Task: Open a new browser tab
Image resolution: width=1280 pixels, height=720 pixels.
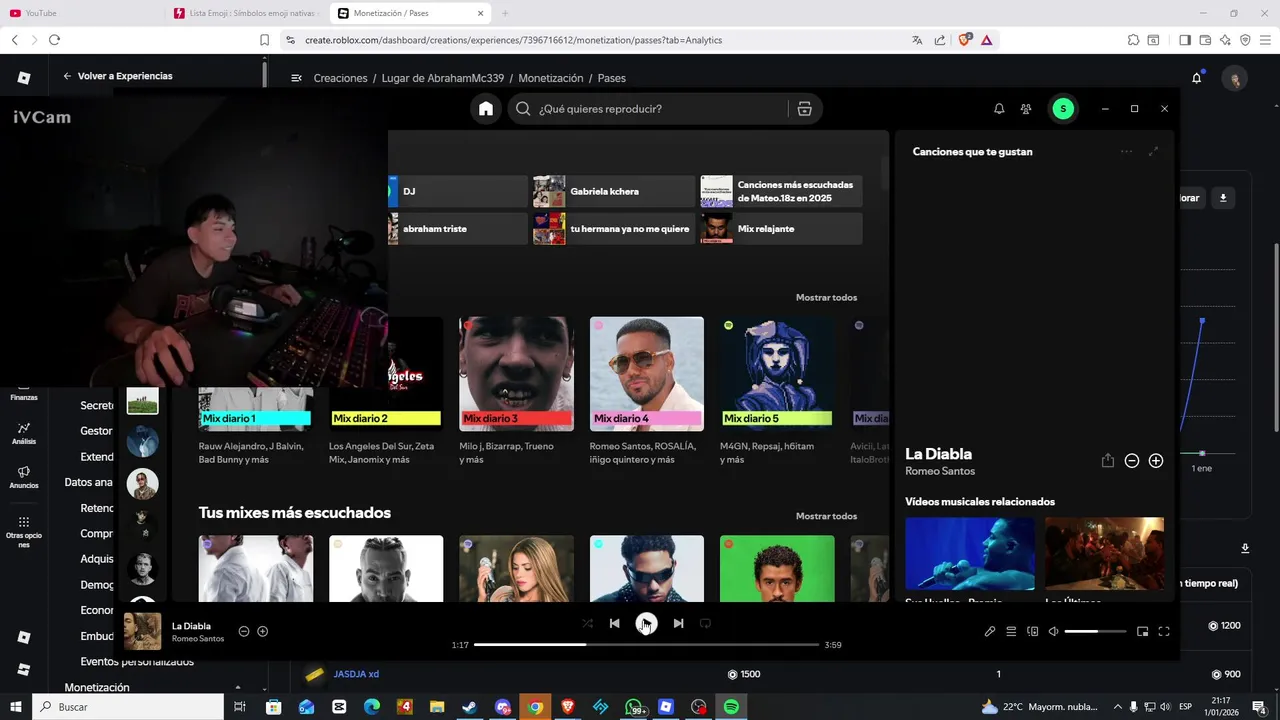Action: pyautogui.click(x=505, y=13)
